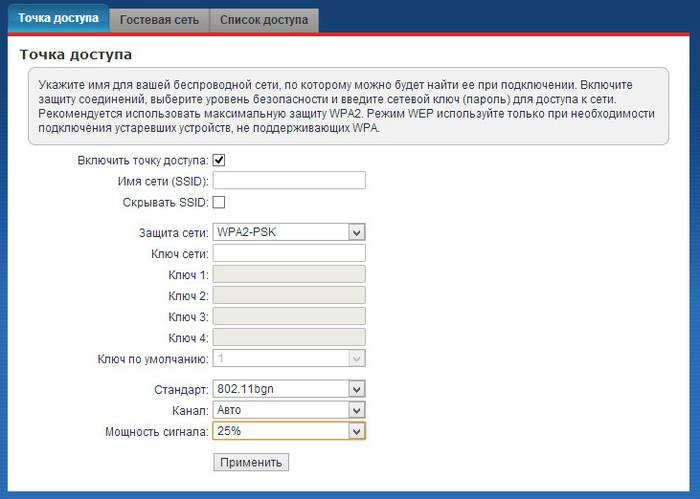This screenshot has width=700, height=499.
Task: Click the Ключ 2 field
Action: [289, 296]
